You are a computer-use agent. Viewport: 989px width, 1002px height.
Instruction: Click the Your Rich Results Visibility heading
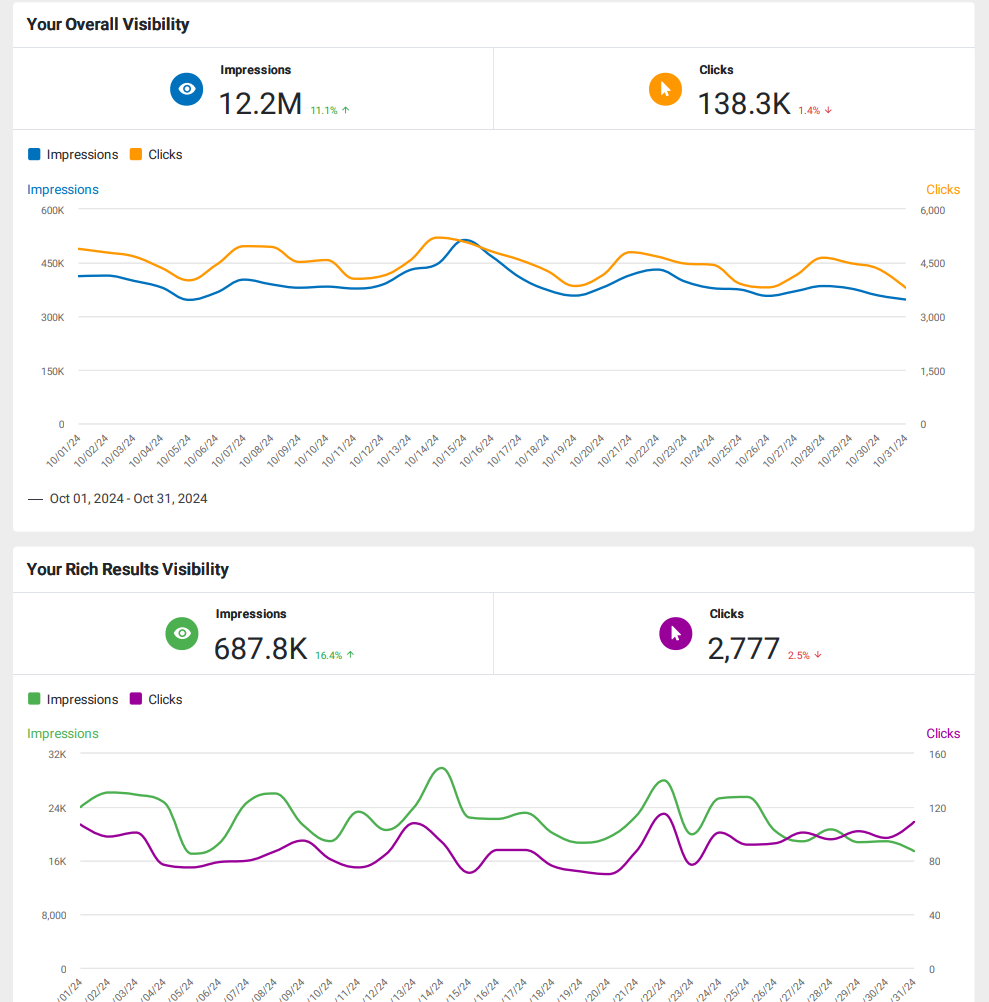pyautogui.click(x=128, y=569)
